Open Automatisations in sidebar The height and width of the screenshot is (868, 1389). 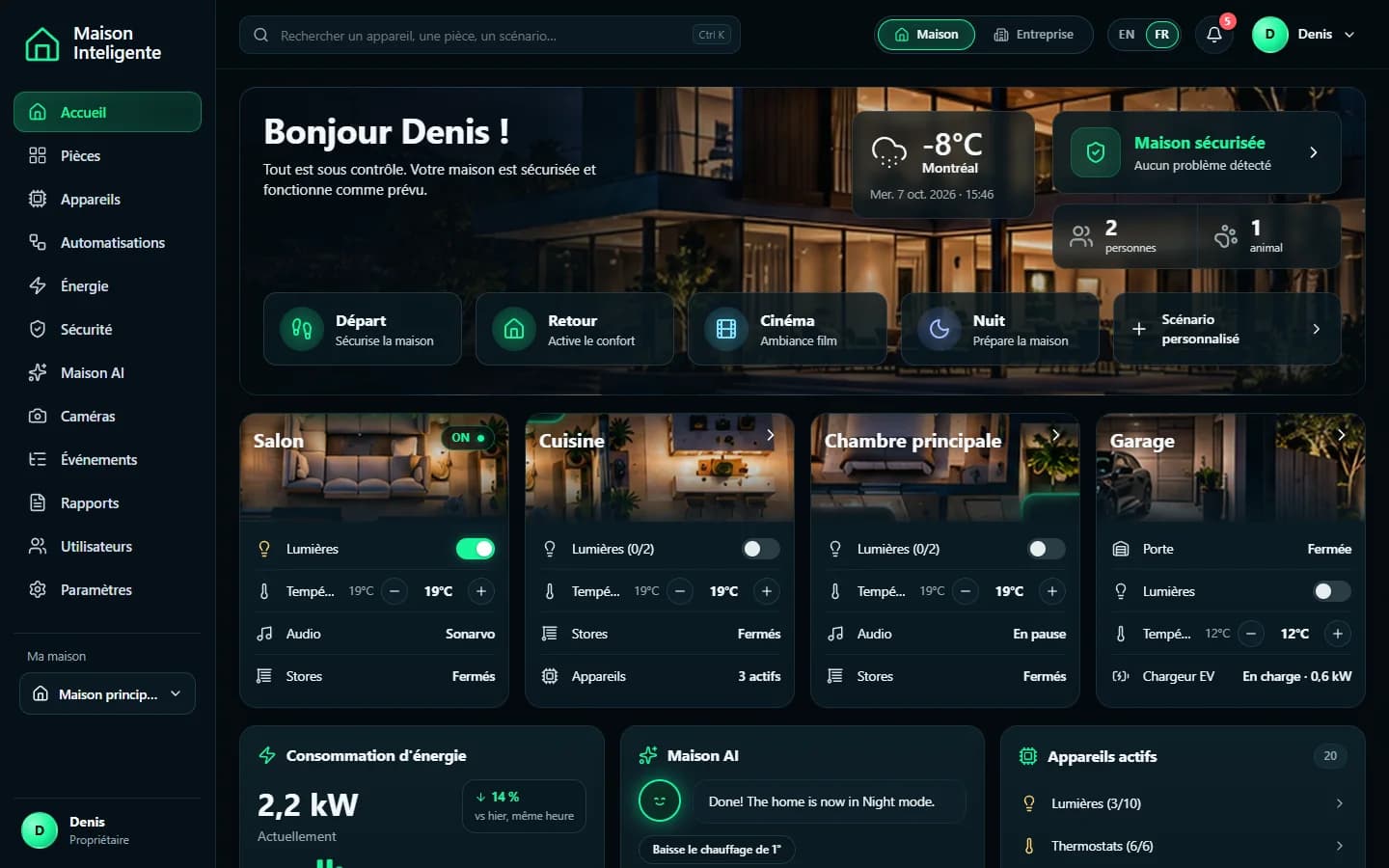pyautogui.click(x=107, y=242)
